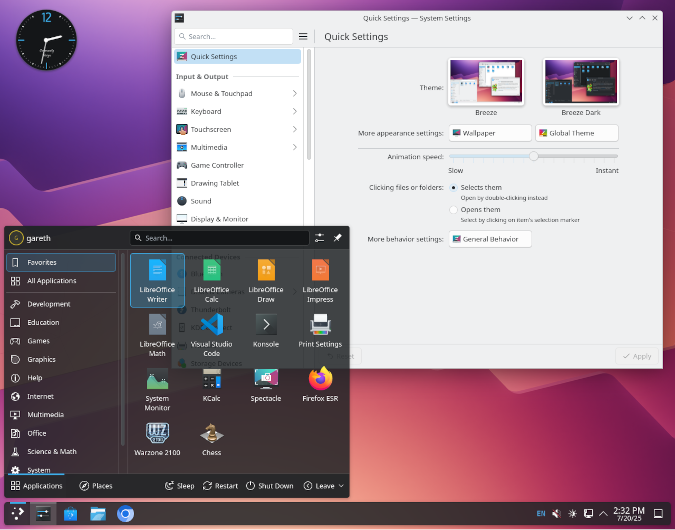Start the Spectacle screenshot tool
The width and height of the screenshot is (675, 530).
pos(266,388)
